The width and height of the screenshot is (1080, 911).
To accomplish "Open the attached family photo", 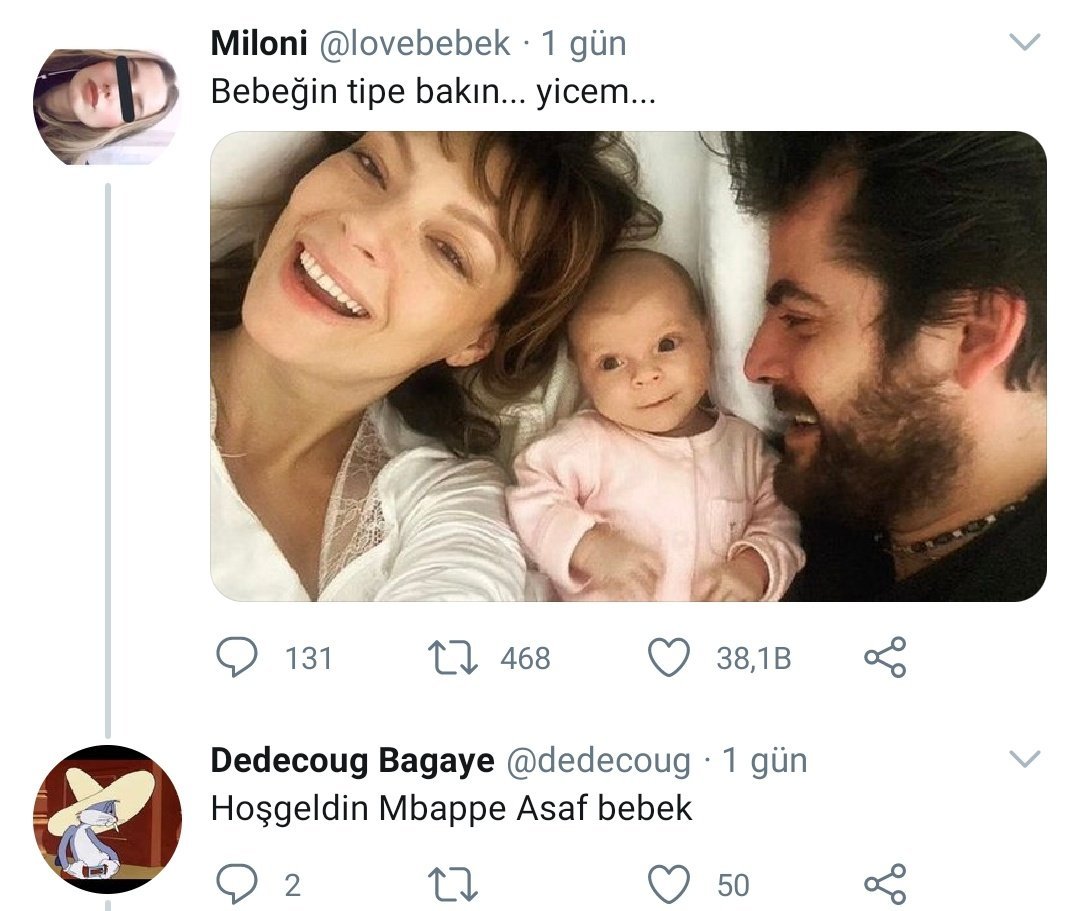I will [628, 366].
